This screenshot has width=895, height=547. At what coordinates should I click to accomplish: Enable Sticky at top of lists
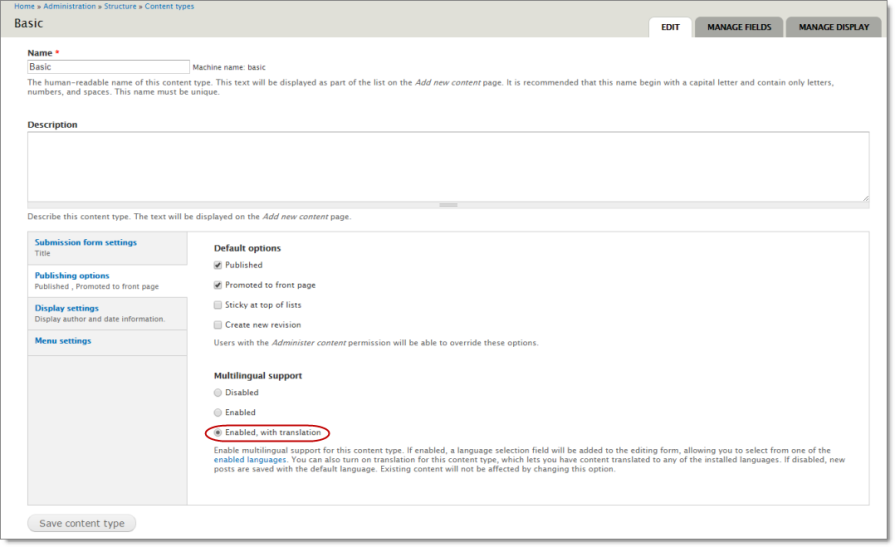click(x=218, y=305)
